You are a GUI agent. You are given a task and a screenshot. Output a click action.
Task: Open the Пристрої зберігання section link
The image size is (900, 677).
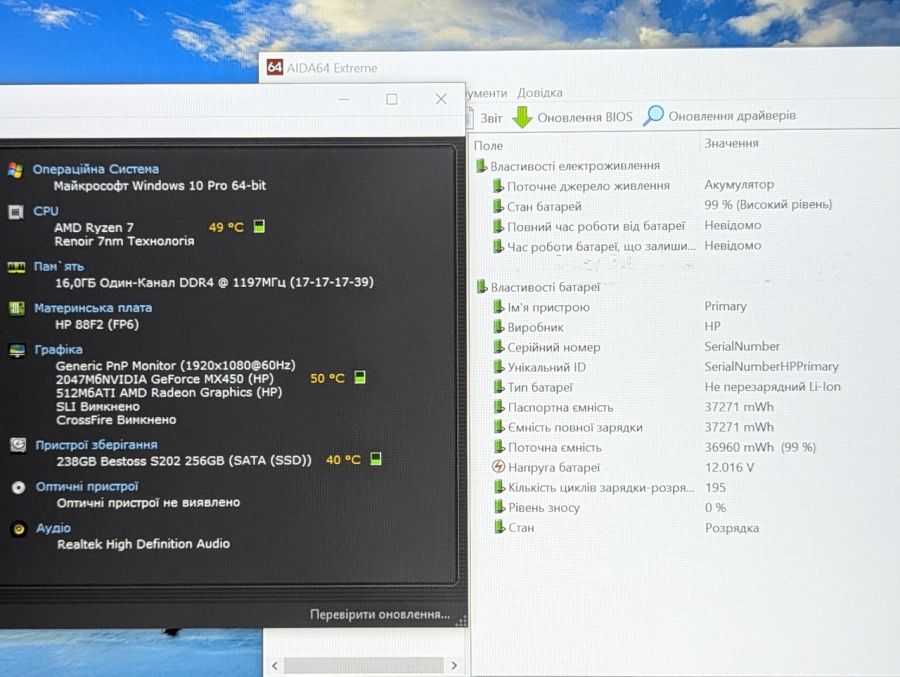click(x=96, y=445)
